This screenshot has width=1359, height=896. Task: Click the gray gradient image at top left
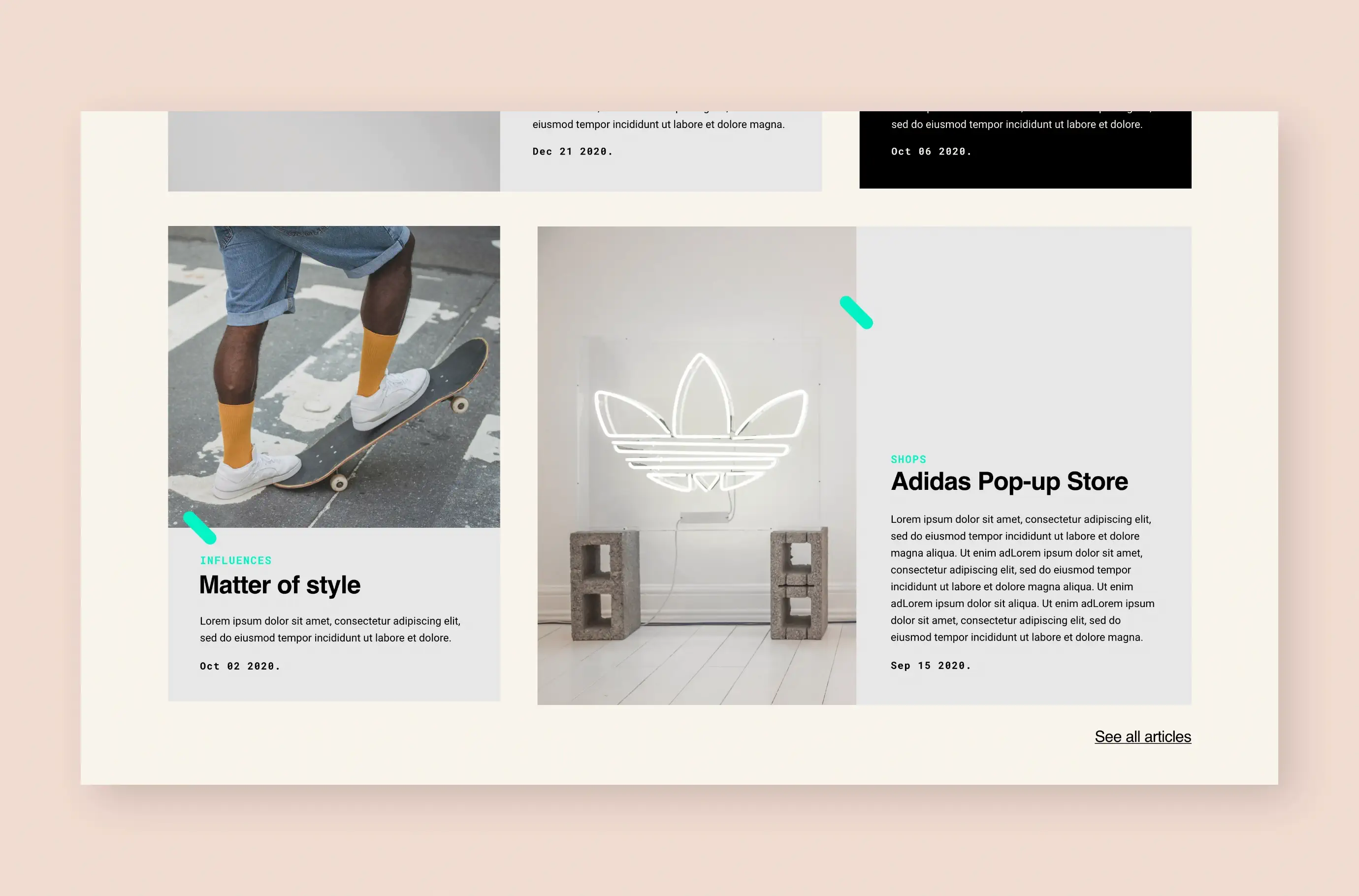coord(334,151)
